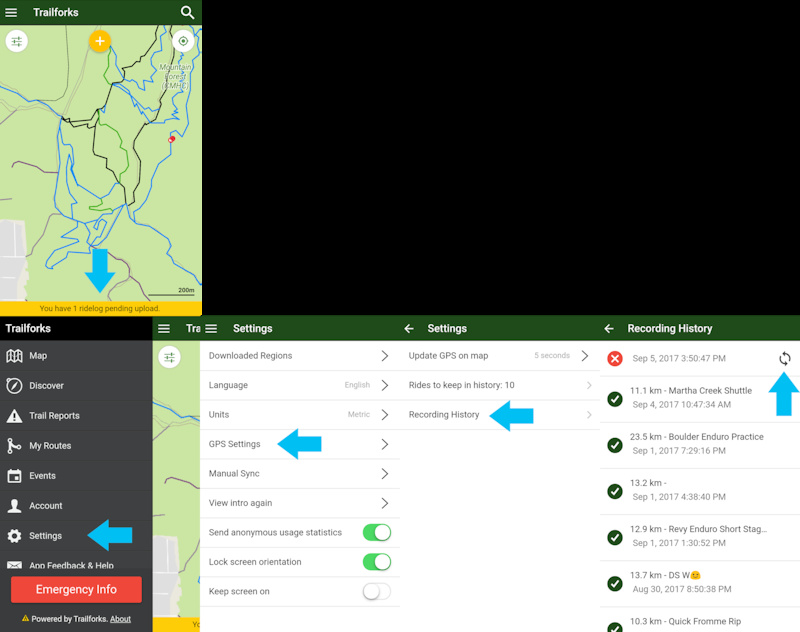
Task: Tap the calendar icon for Events
Action: point(14,475)
